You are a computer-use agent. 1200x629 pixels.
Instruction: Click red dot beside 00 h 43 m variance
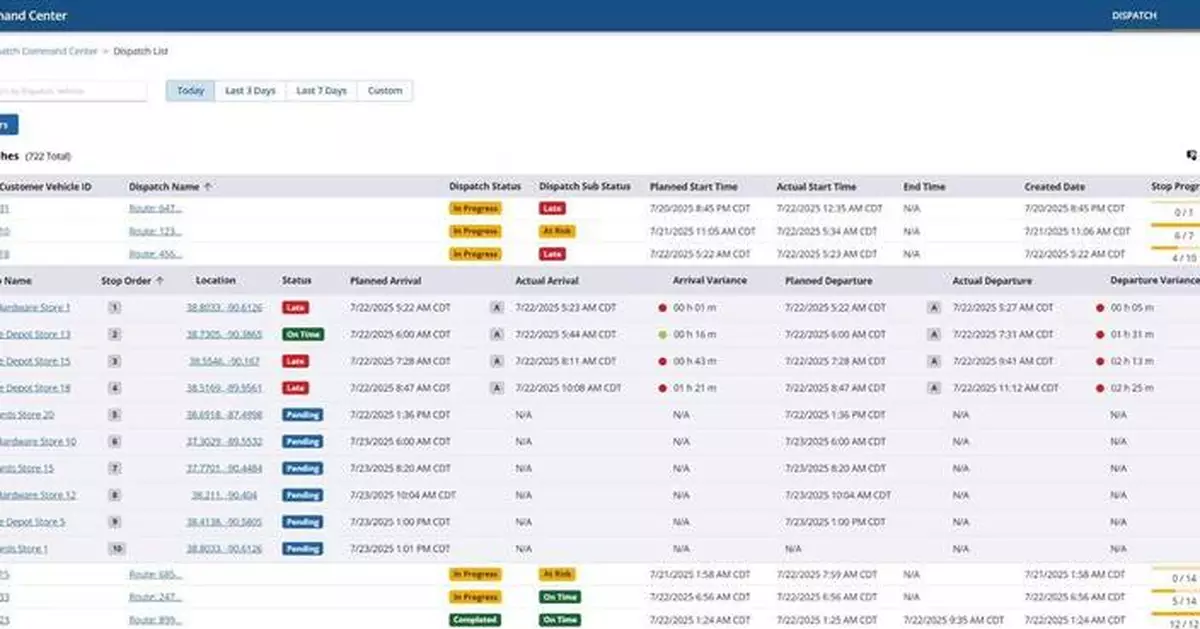click(x=662, y=361)
